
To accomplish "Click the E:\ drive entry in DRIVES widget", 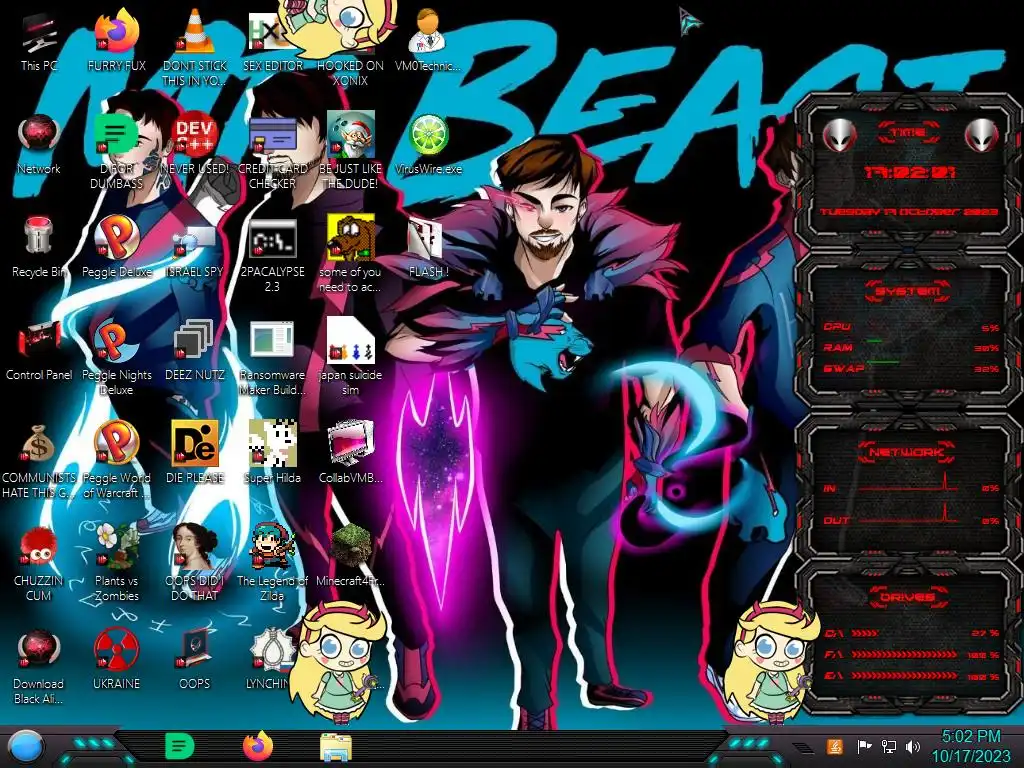I will click(911, 676).
